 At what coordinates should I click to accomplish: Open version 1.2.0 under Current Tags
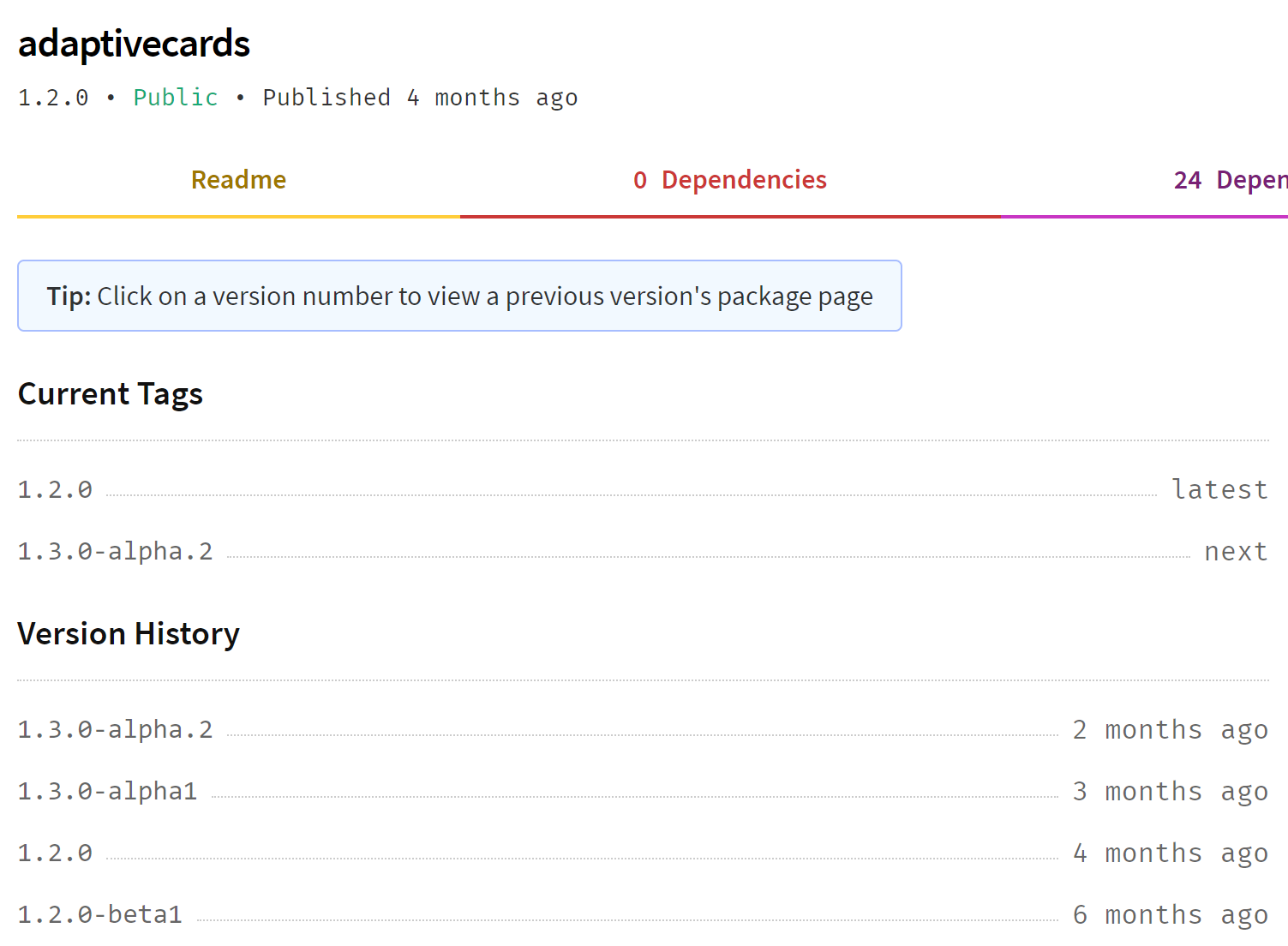click(54, 488)
